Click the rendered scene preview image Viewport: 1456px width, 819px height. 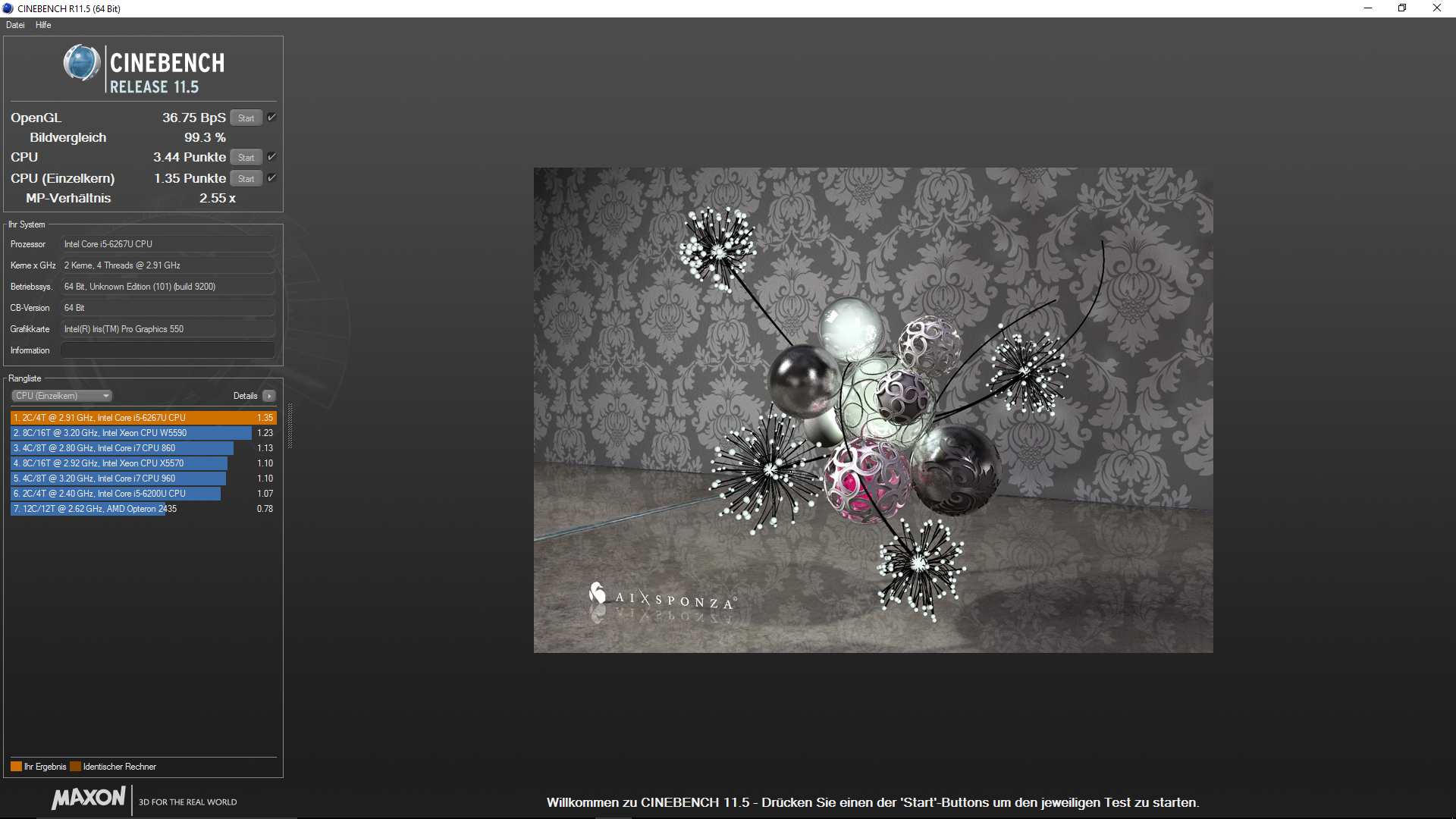[873, 410]
